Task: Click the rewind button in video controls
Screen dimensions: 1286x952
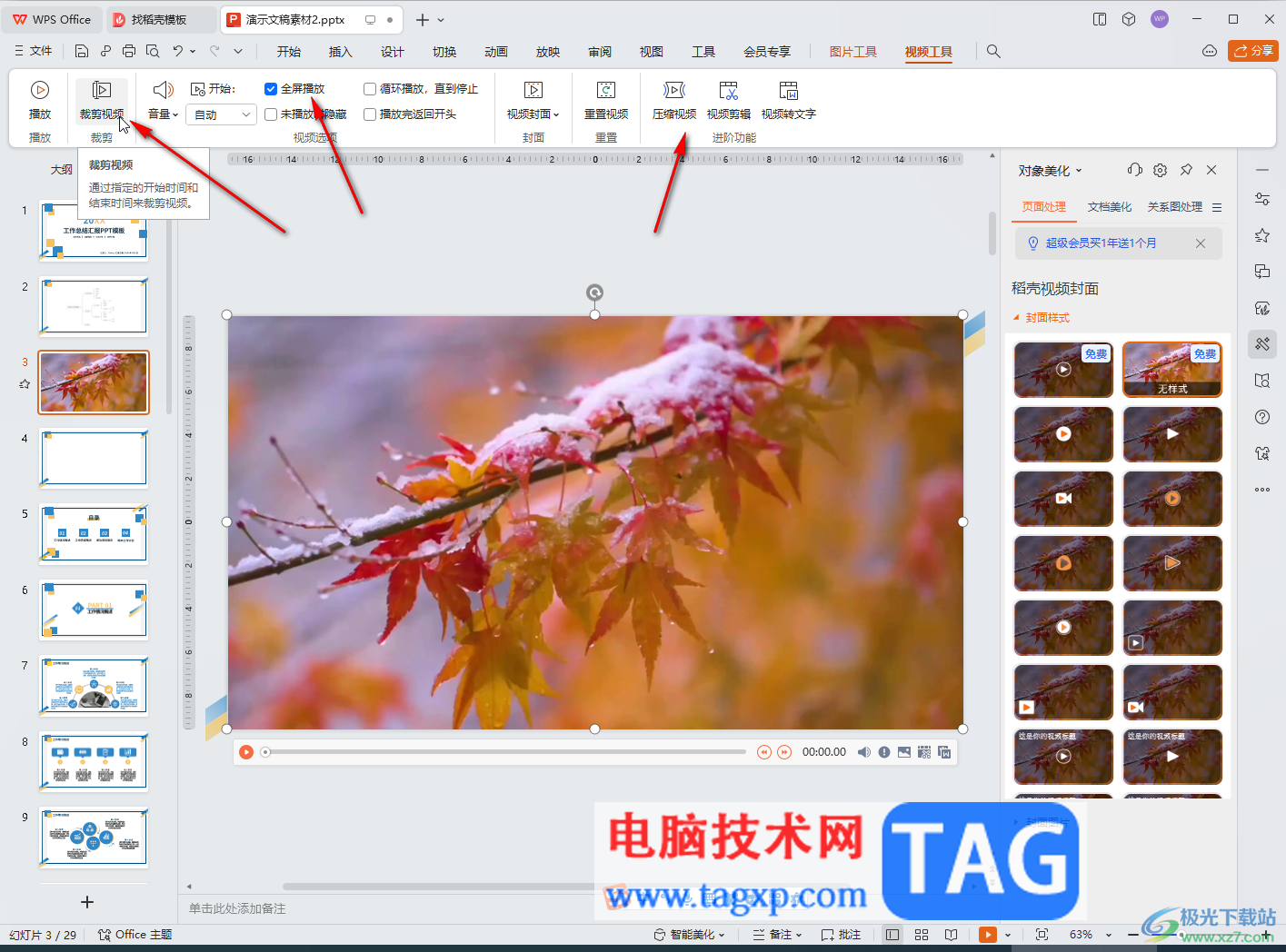Action: [x=764, y=752]
